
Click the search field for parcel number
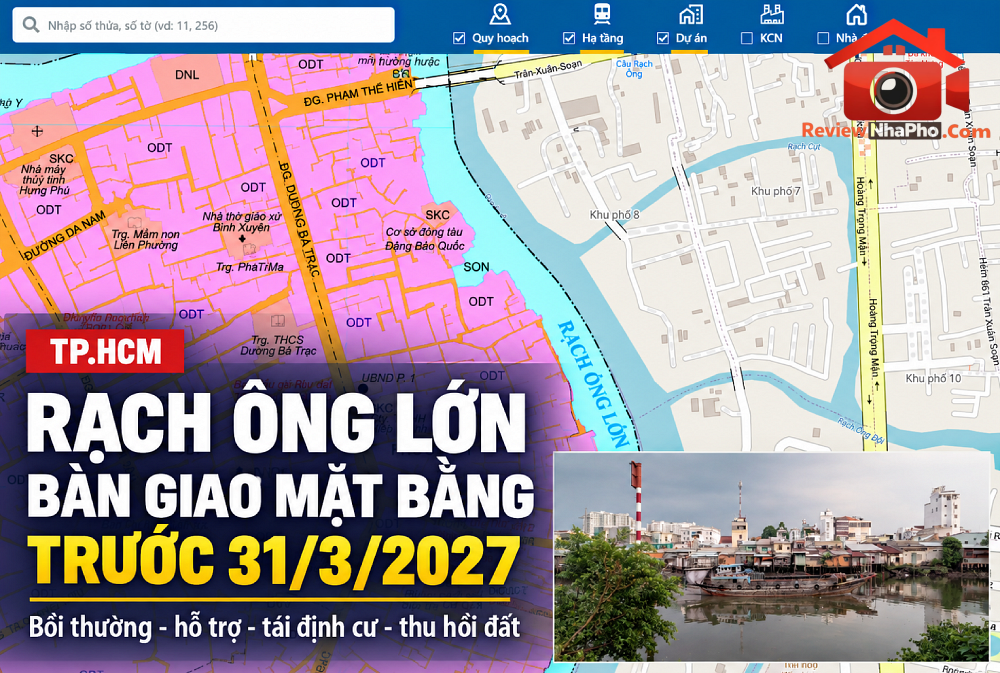(203, 25)
